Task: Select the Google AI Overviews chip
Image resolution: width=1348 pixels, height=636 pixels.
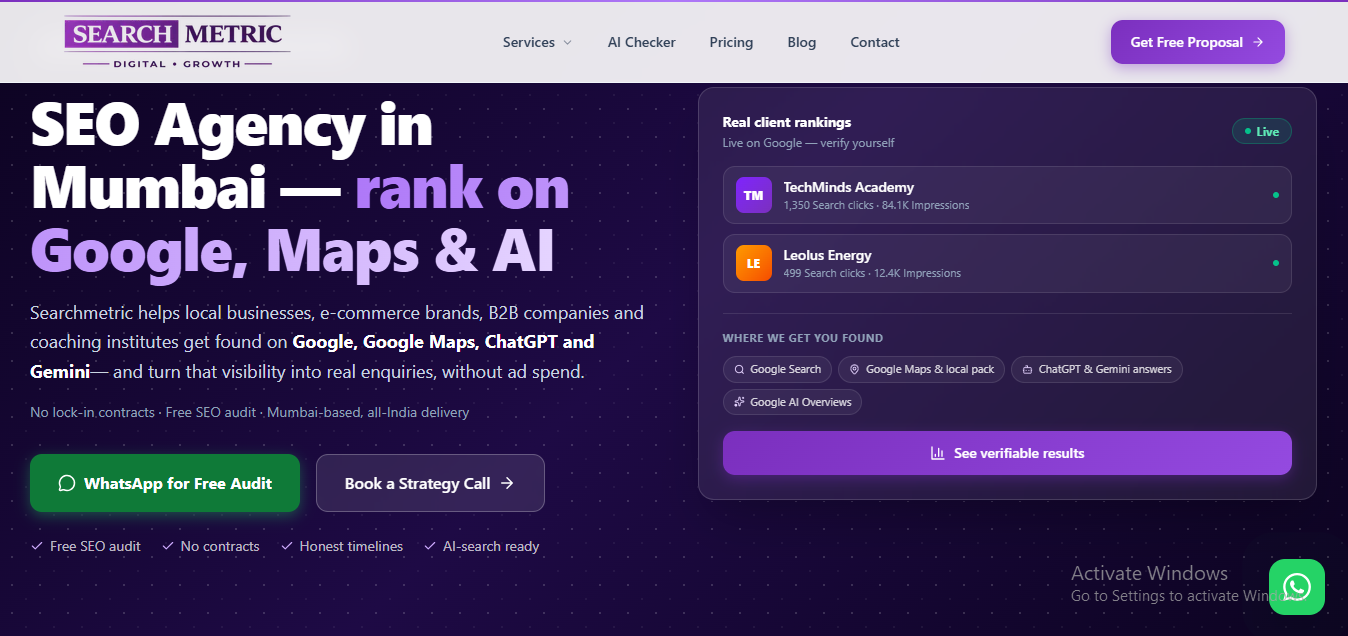Action: (x=792, y=402)
